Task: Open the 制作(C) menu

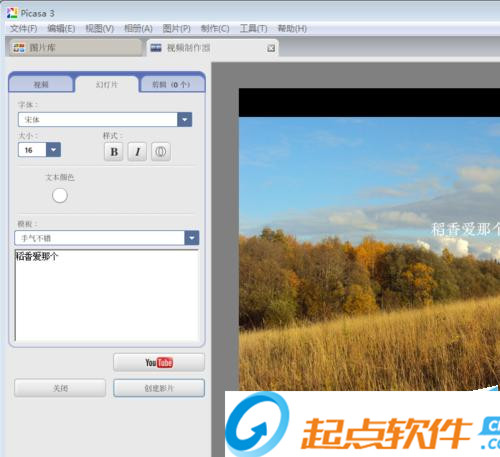Action: [215, 29]
